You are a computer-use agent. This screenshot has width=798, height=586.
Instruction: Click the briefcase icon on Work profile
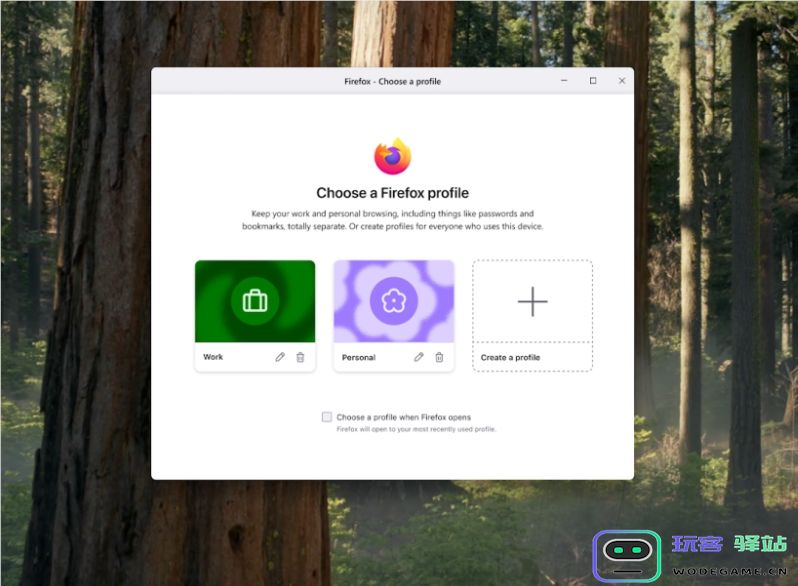(255, 301)
